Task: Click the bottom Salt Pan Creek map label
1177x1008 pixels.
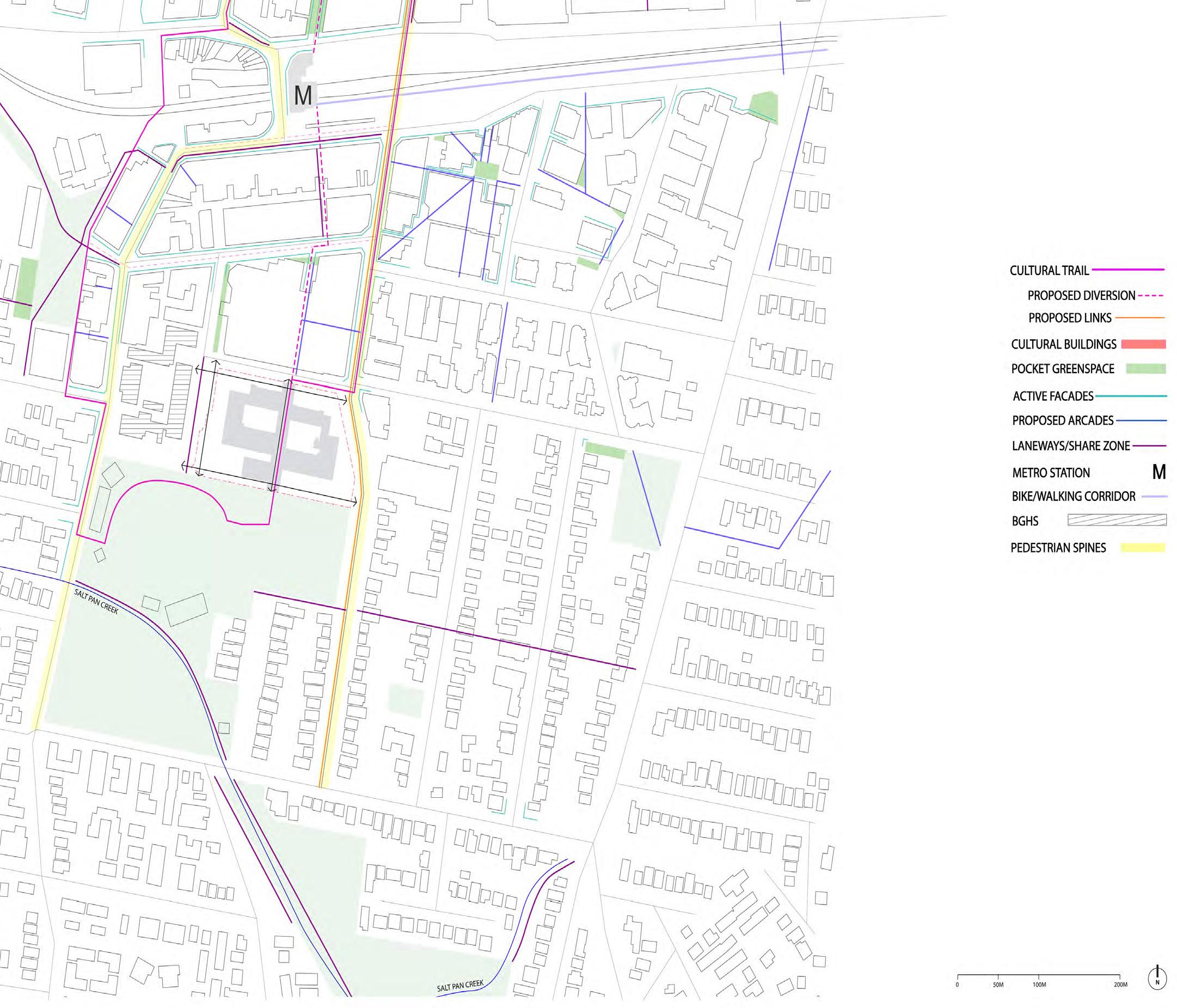Action: tap(460, 986)
